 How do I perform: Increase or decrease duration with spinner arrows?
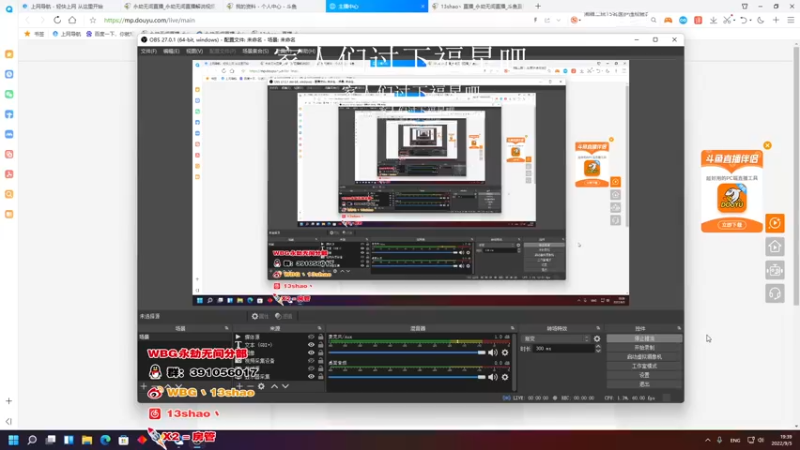pyautogui.click(x=598, y=349)
